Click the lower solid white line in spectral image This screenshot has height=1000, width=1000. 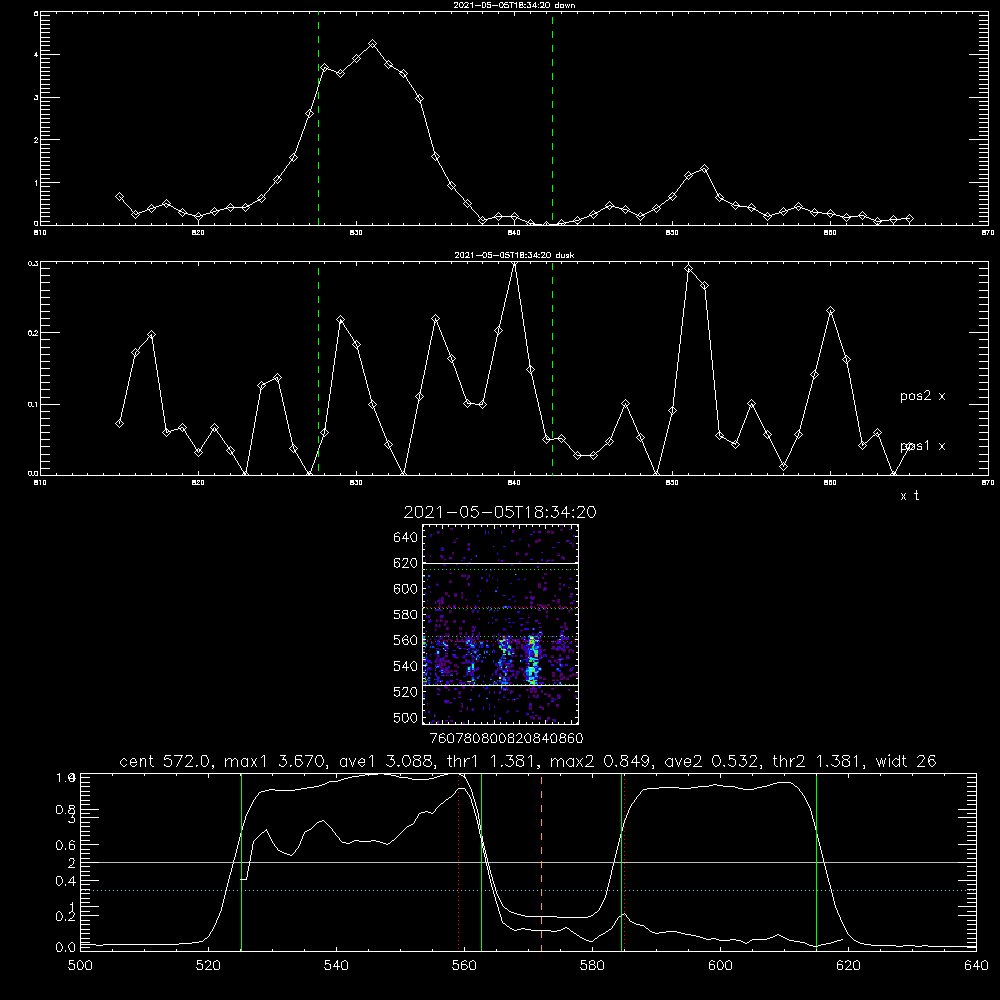coord(501,685)
